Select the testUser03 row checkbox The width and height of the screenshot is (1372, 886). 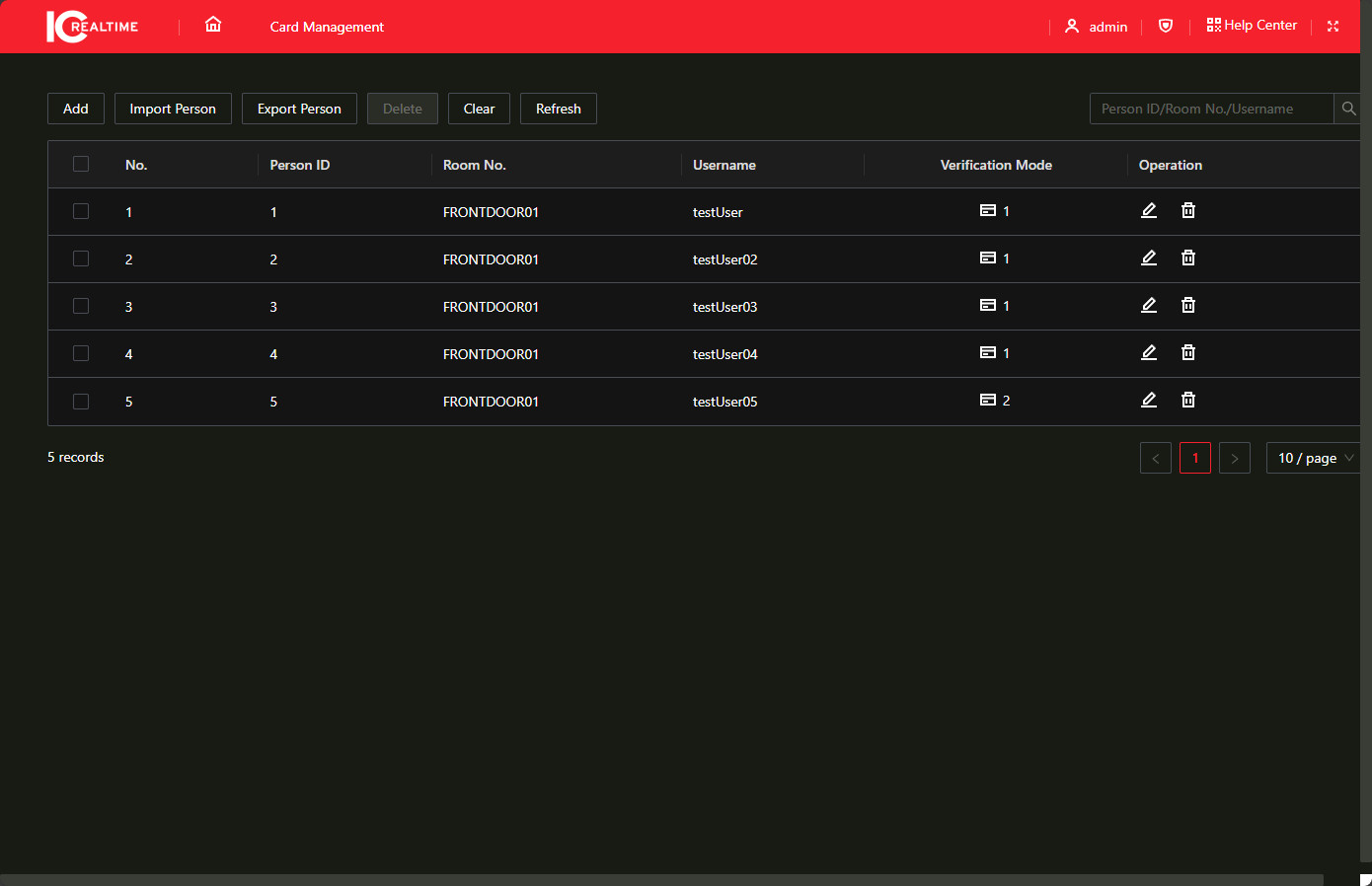pyautogui.click(x=81, y=306)
